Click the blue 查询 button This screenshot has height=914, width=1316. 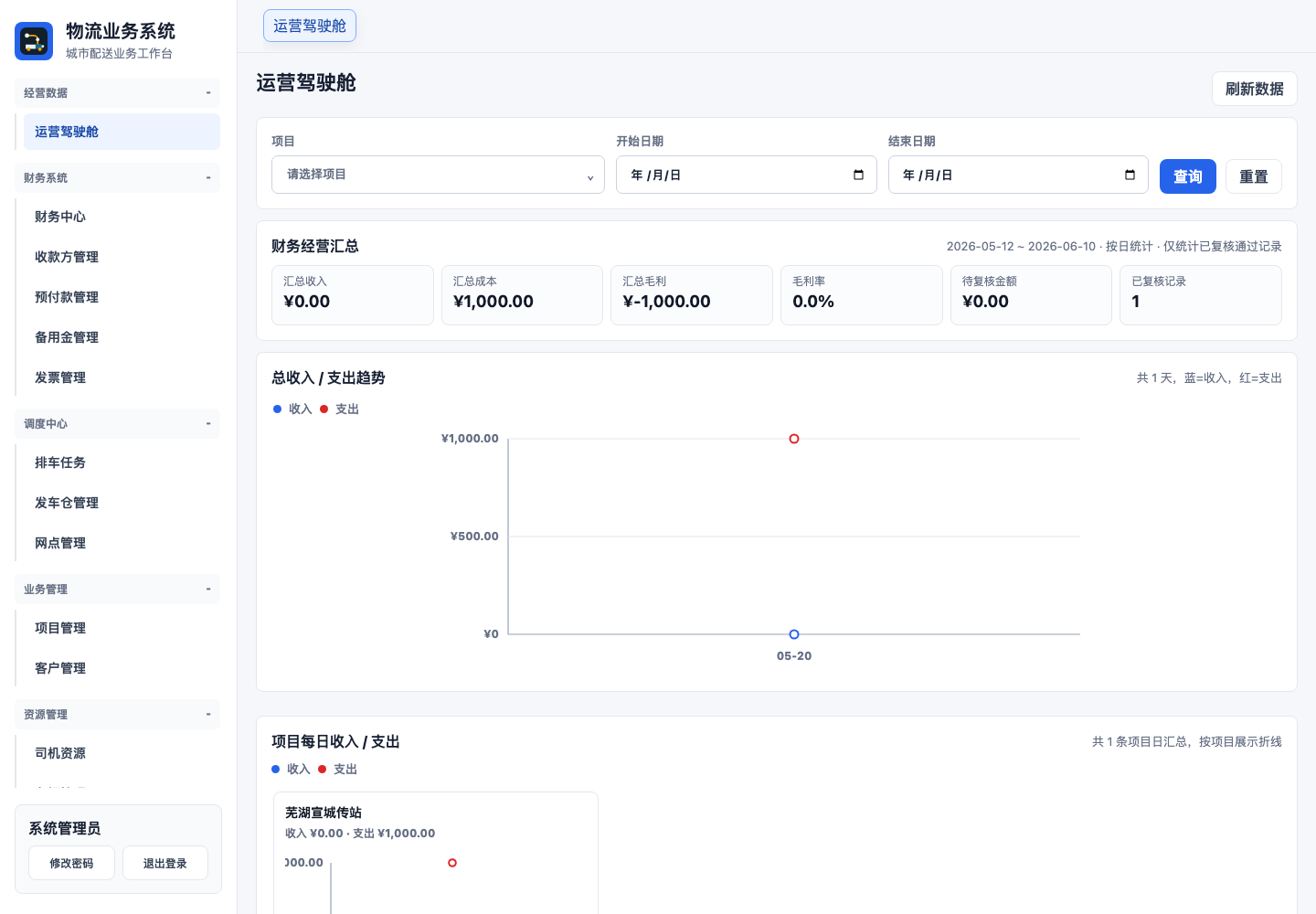(x=1188, y=176)
